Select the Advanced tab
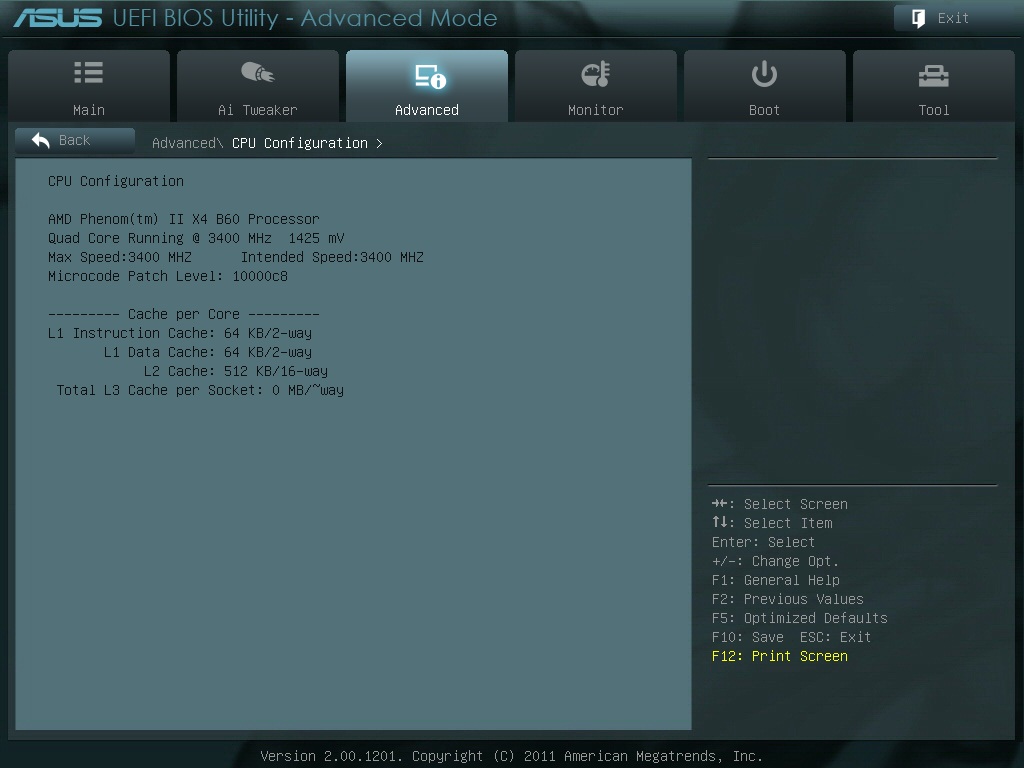Screen dimensions: 1024x768 tap(427, 86)
